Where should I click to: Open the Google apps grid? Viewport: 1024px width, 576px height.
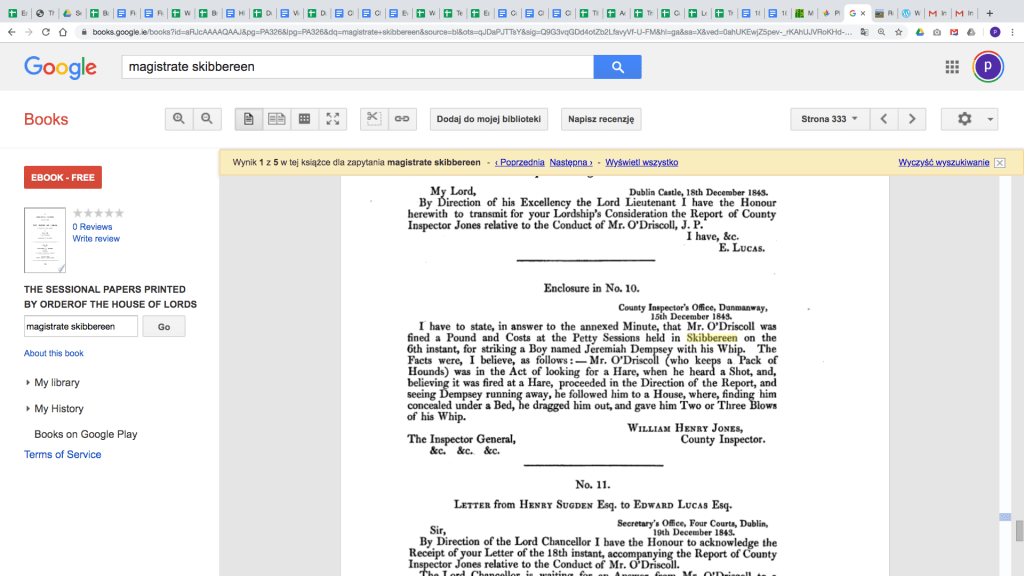coord(952,67)
